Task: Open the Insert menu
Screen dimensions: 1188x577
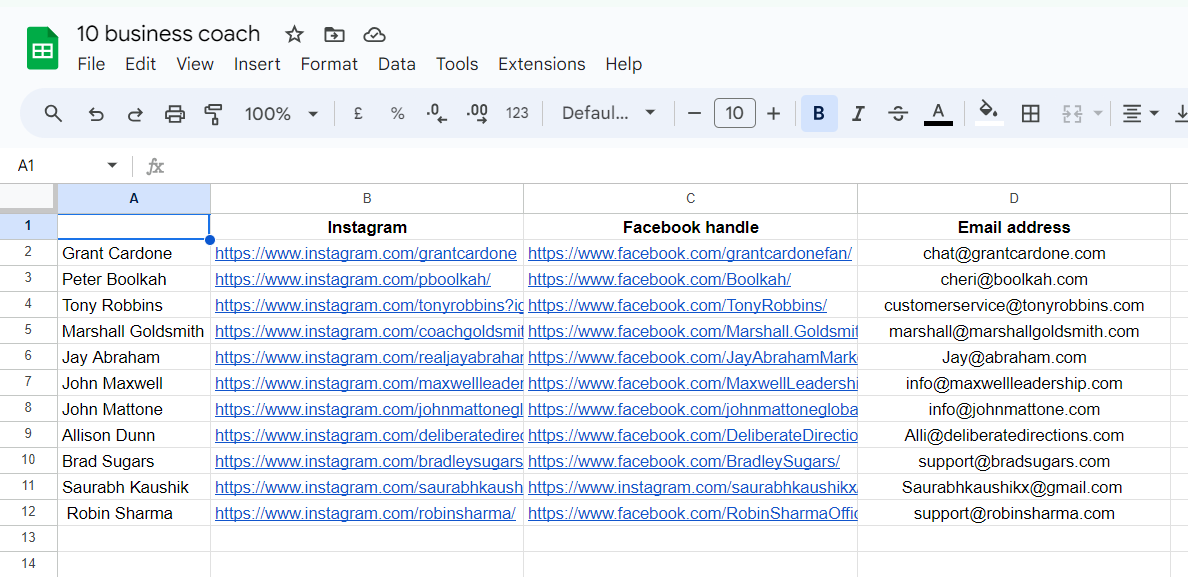Action: click(257, 64)
